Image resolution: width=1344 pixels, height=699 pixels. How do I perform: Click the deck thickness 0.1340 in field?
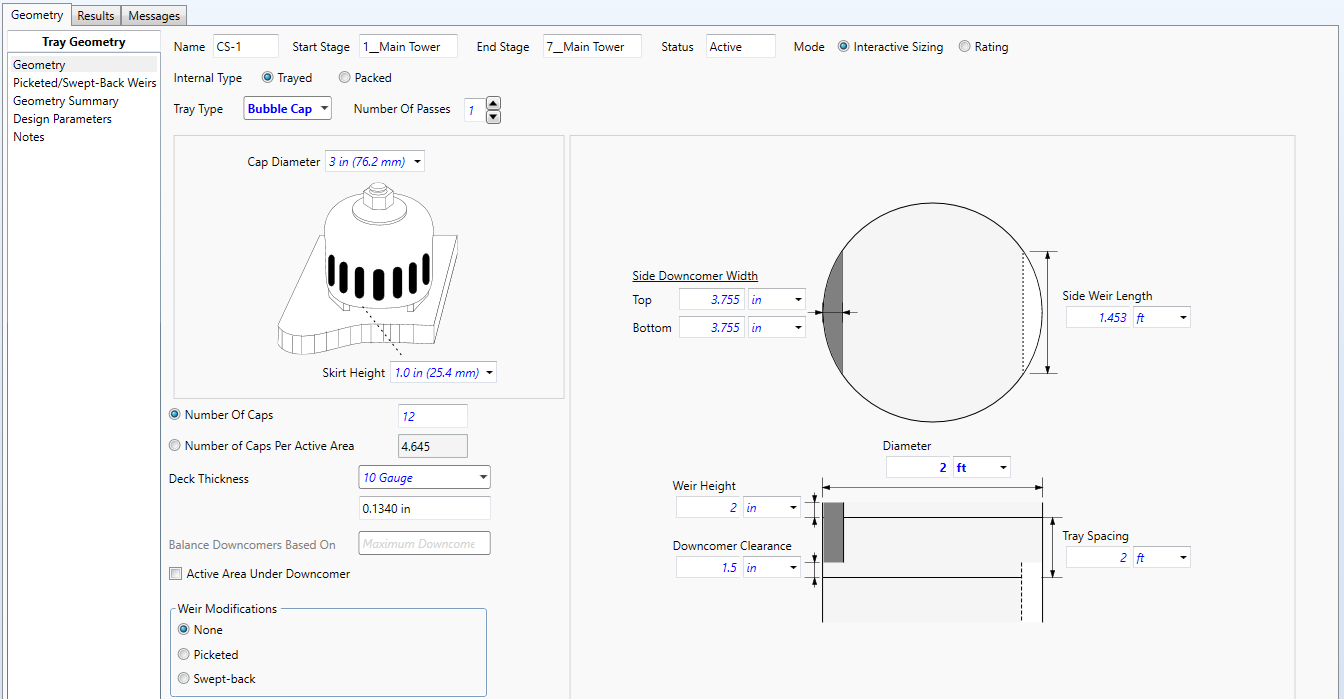tap(424, 508)
